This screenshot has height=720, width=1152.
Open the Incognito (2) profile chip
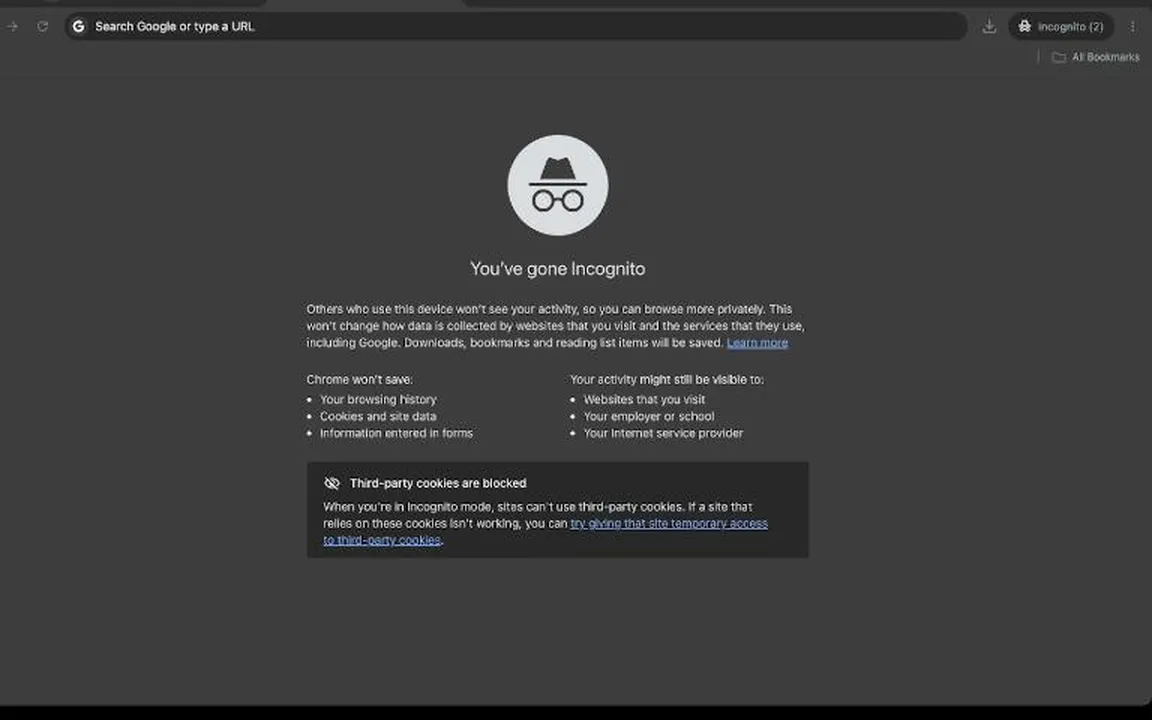(1061, 26)
